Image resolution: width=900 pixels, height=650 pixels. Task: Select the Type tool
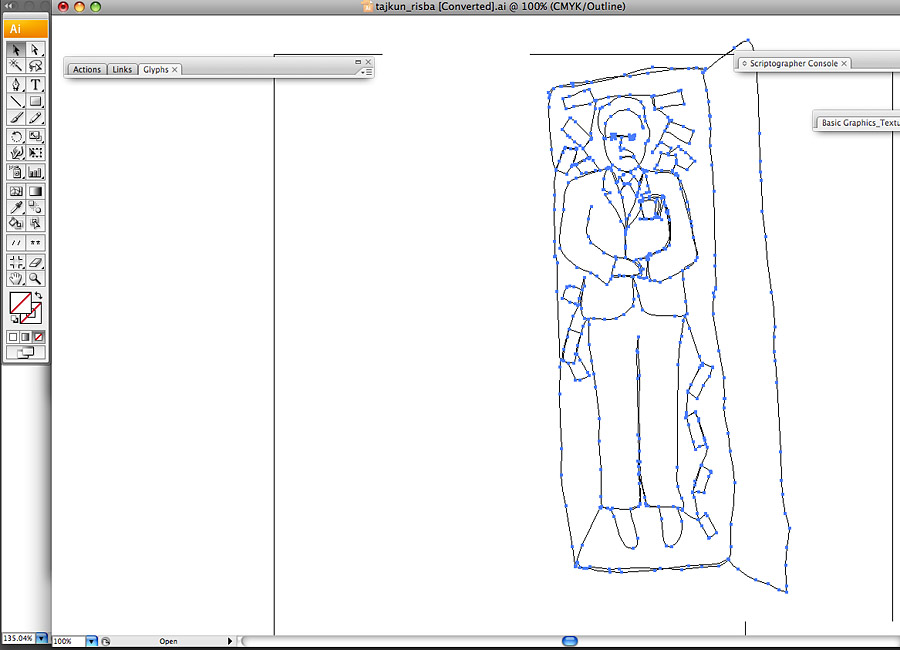coord(35,84)
